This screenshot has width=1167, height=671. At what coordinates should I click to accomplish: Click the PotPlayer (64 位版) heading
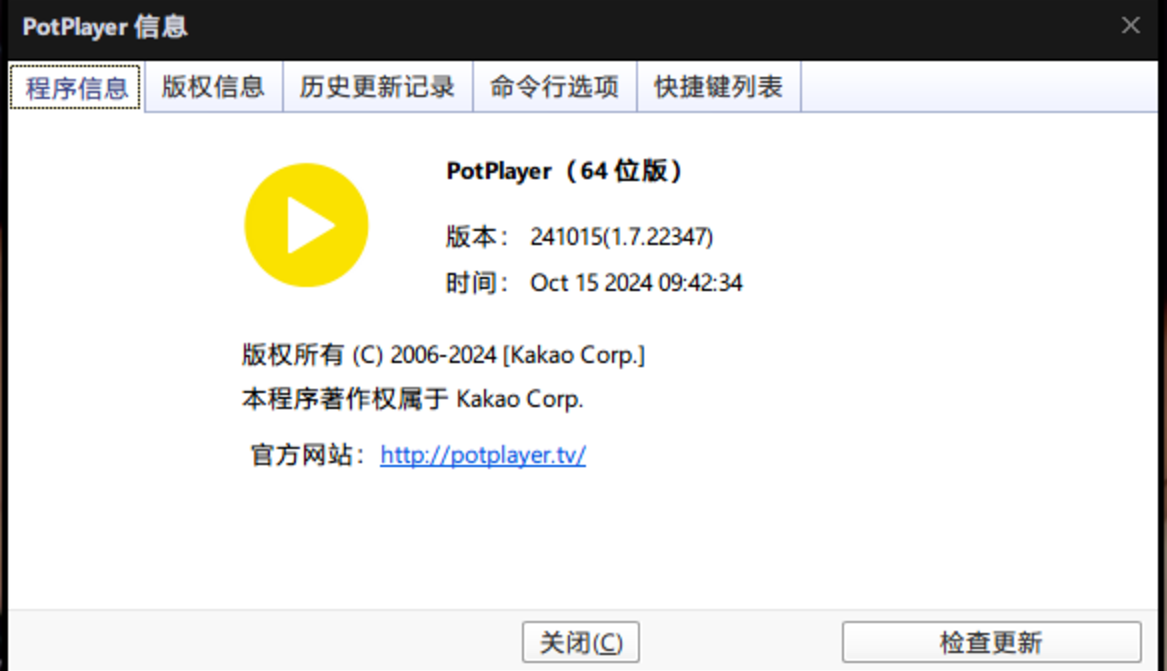point(563,171)
